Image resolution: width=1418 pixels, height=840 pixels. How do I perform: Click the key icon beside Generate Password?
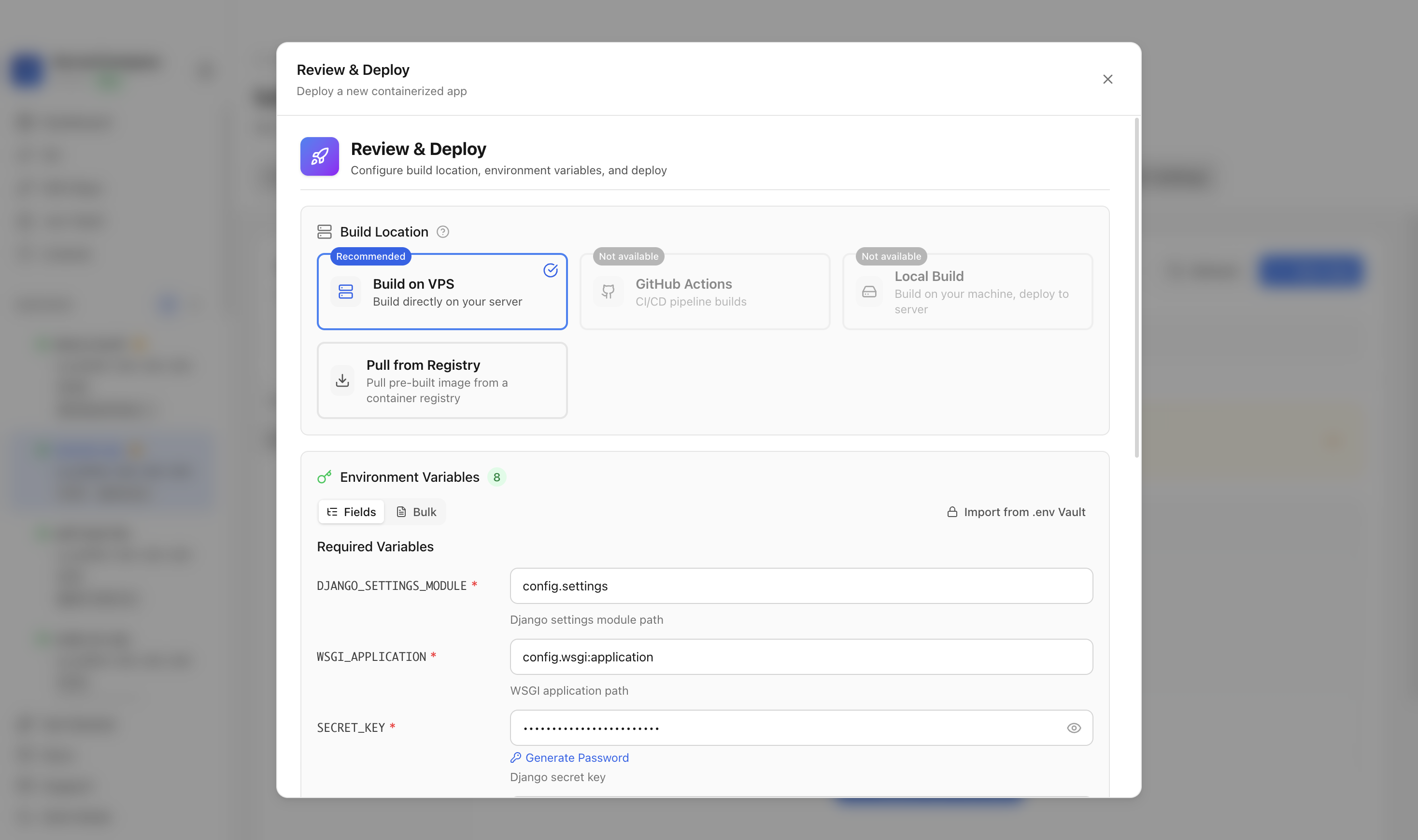[x=516, y=758]
